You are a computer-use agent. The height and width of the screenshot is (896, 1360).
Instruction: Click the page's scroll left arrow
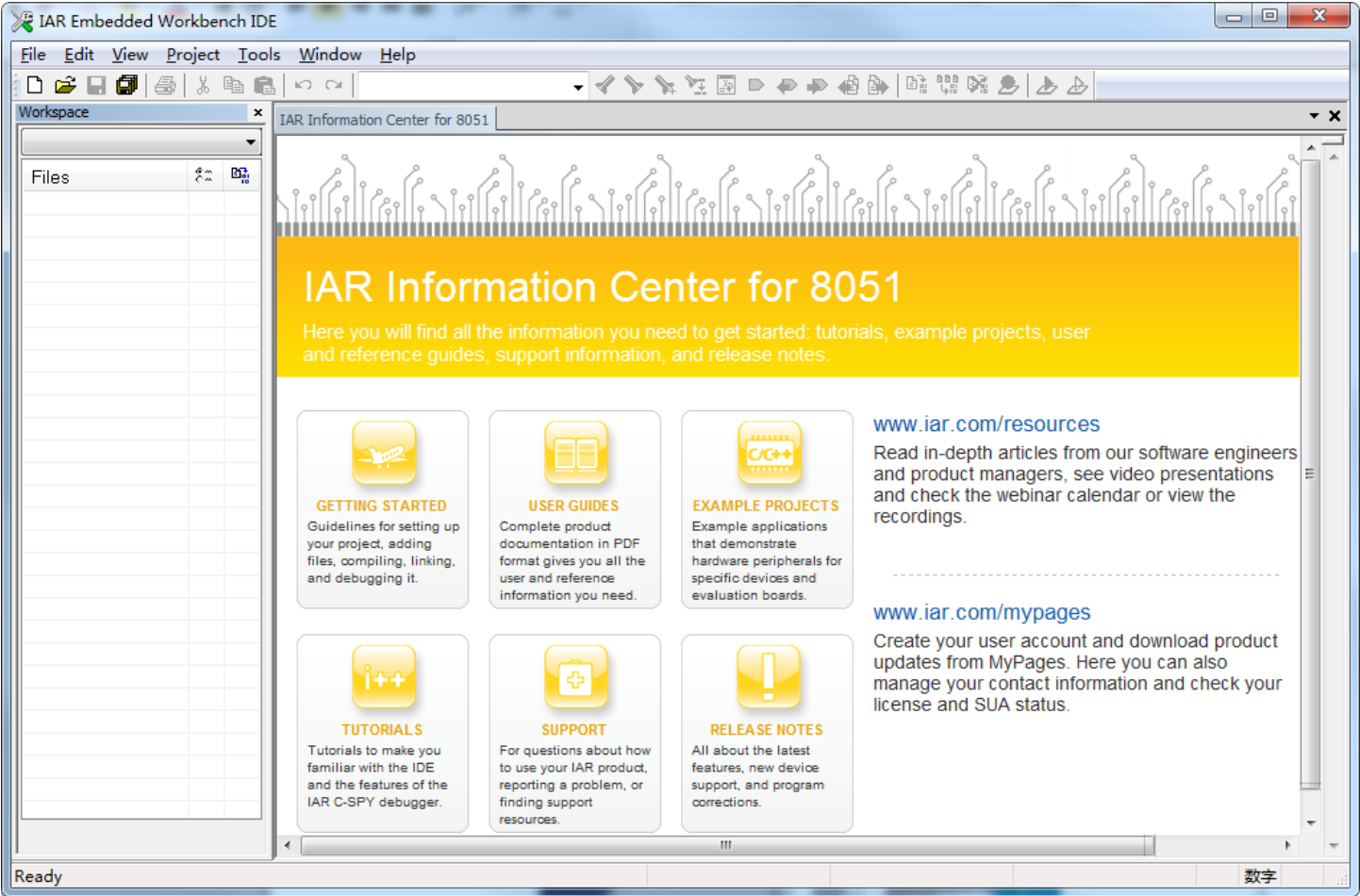pyautogui.click(x=288, y=845)
